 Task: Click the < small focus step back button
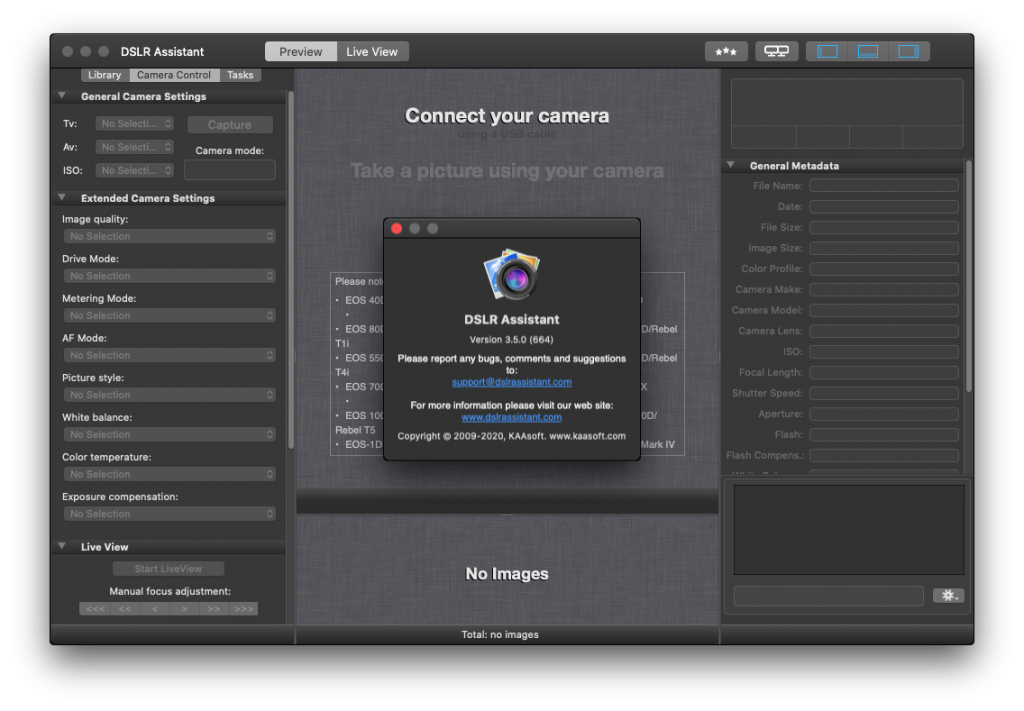pos(155,608)
